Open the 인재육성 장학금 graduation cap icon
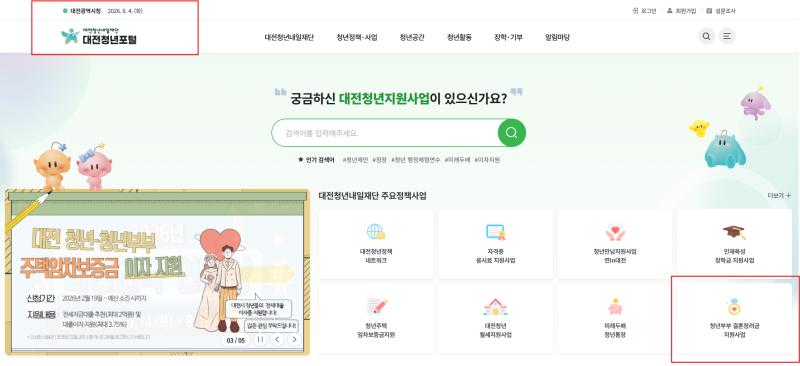The width and height of the screenshot is (800, 366). [735, 232]
